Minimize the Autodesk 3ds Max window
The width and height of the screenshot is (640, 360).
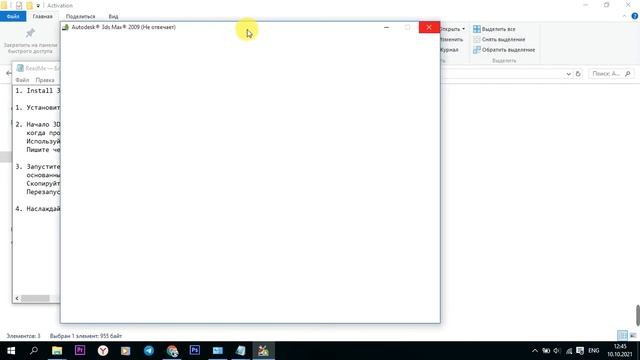386,27
